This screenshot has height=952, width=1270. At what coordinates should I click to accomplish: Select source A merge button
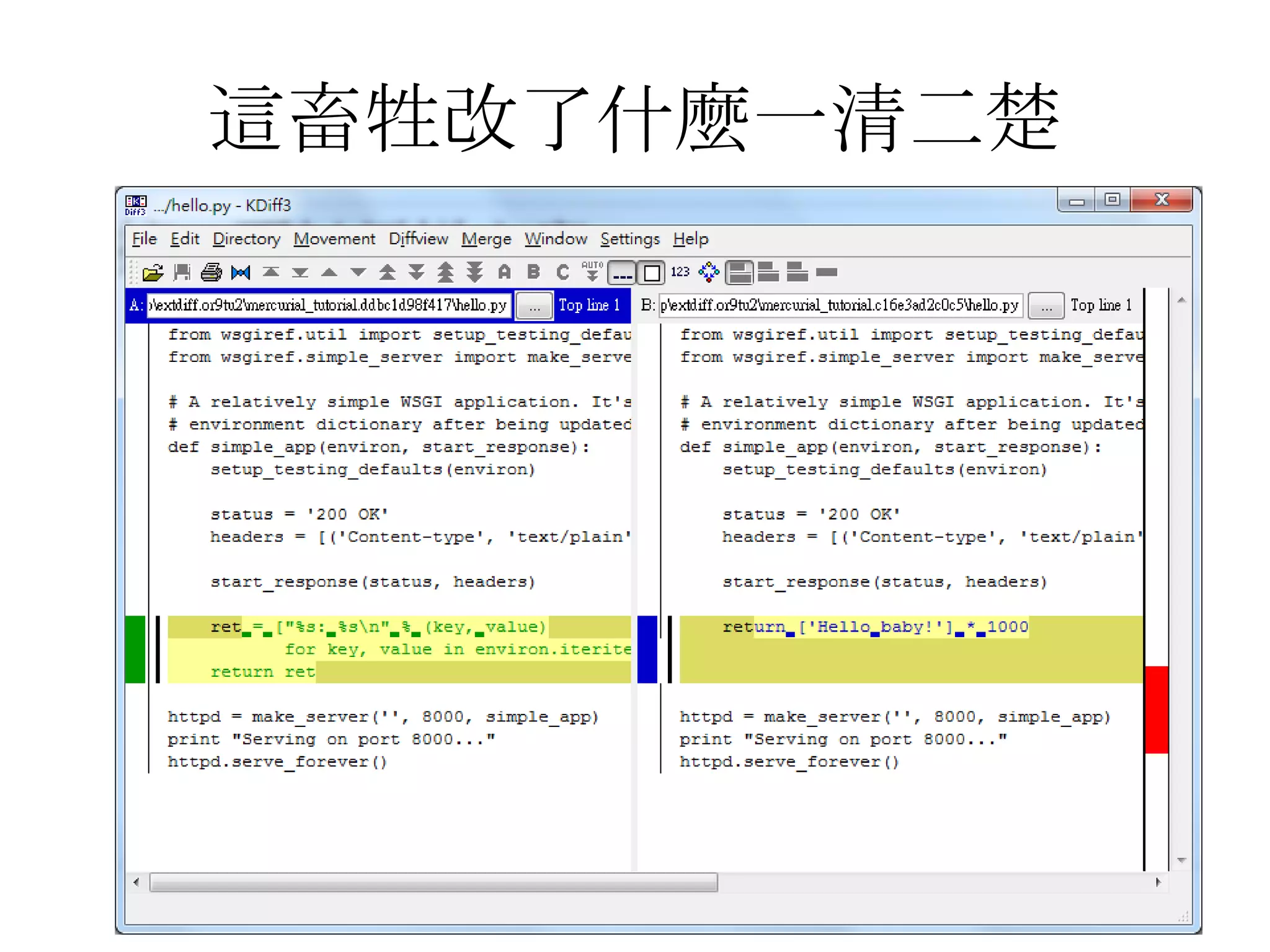(x=504, y=272)
